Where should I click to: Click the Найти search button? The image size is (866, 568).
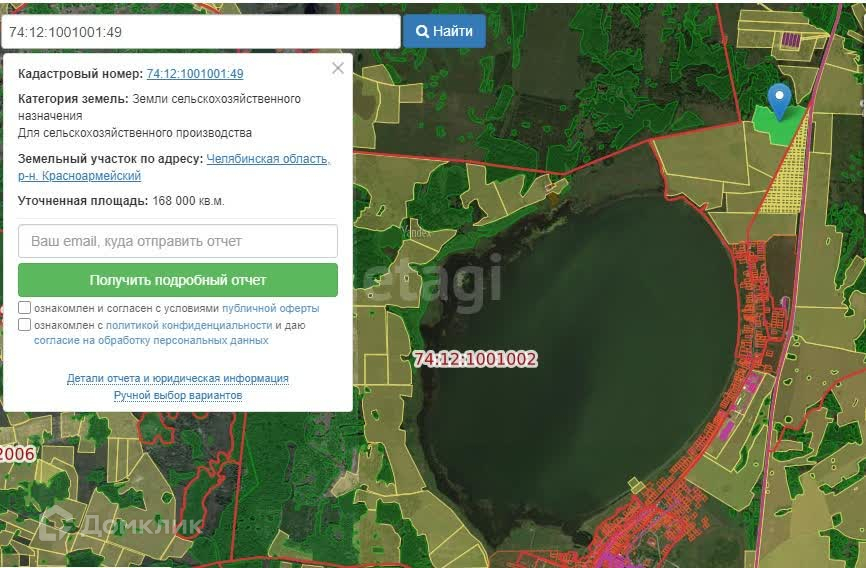pyautogui.click(x=444, y=31)
